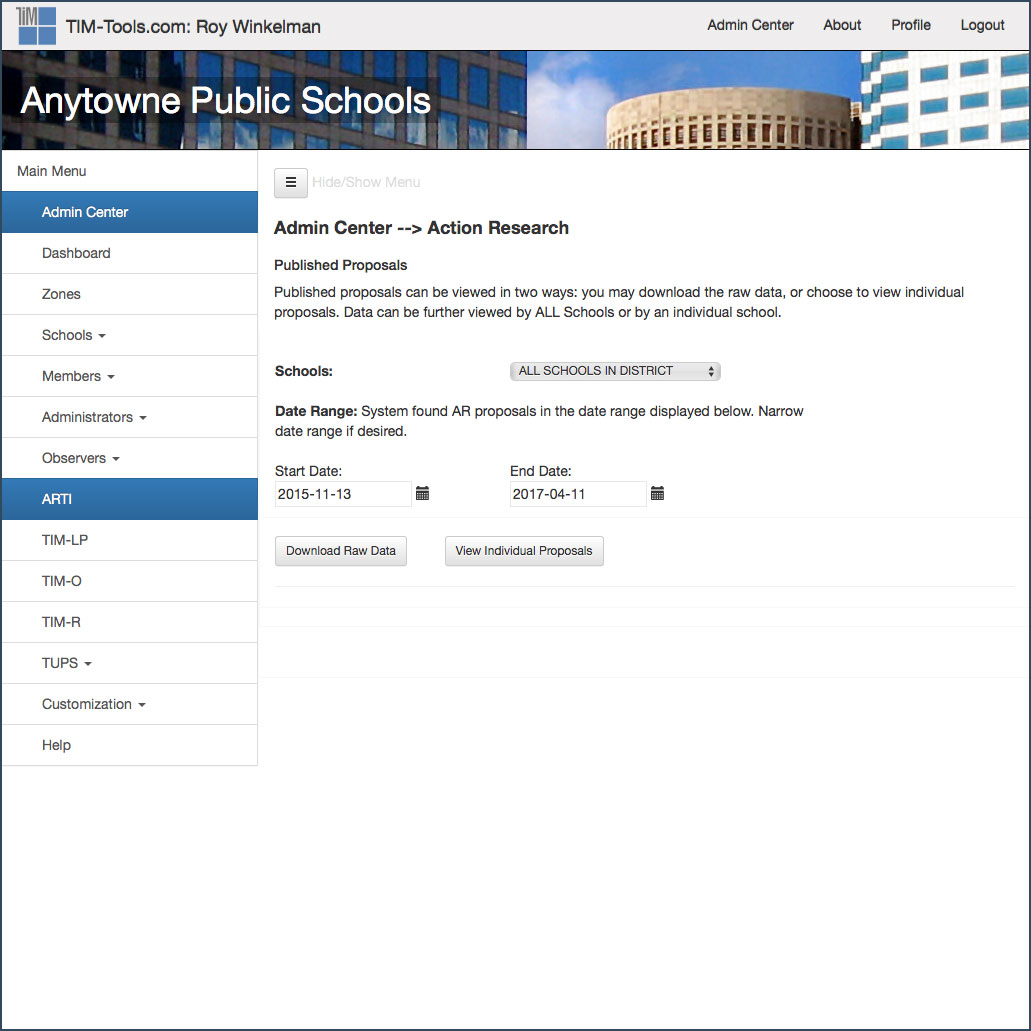
Task: Expand the Observers sidebar menu
Action: click(x=130, y=458)
